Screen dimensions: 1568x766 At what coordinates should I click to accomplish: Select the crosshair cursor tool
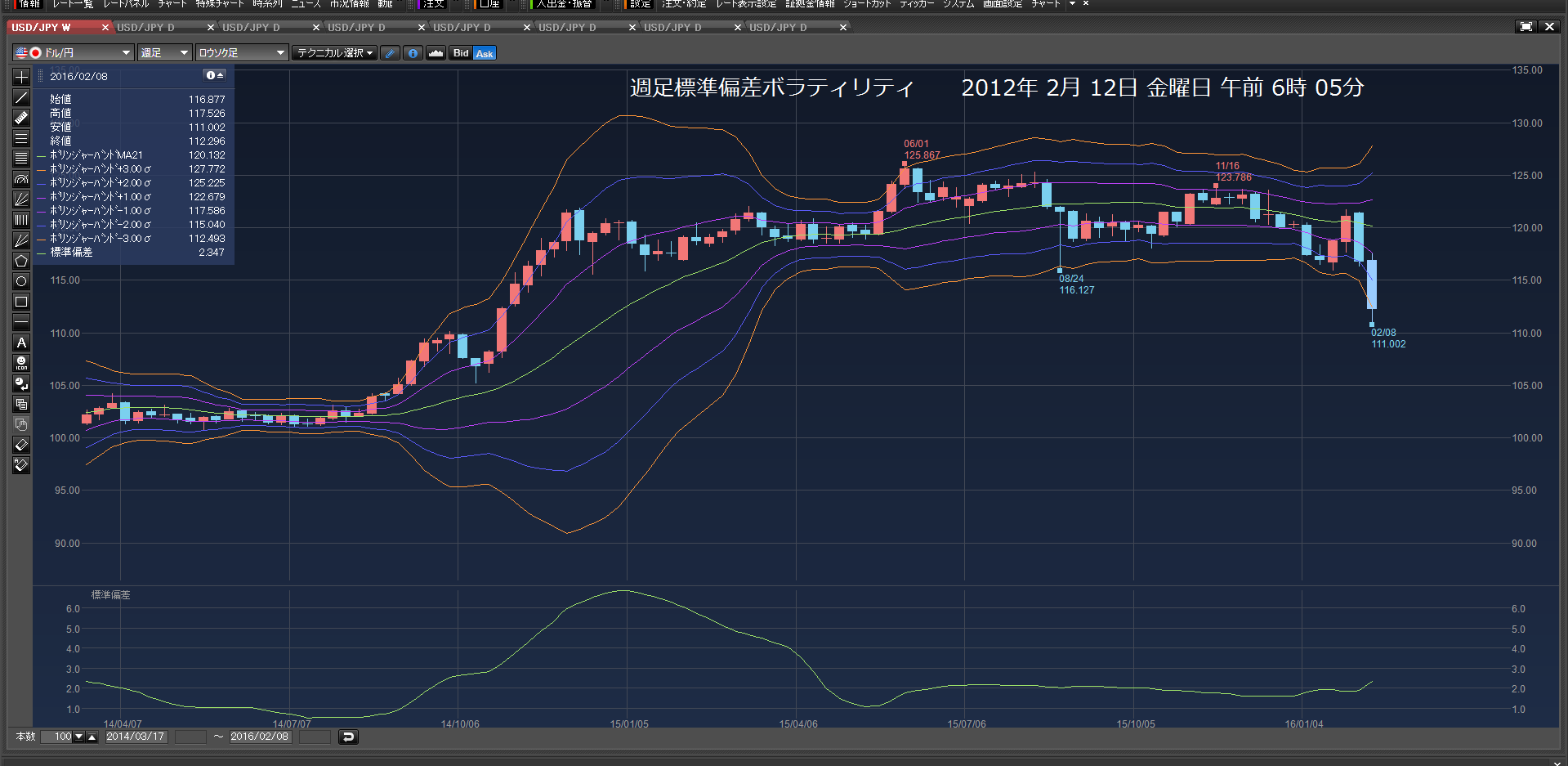click(21, 77)
